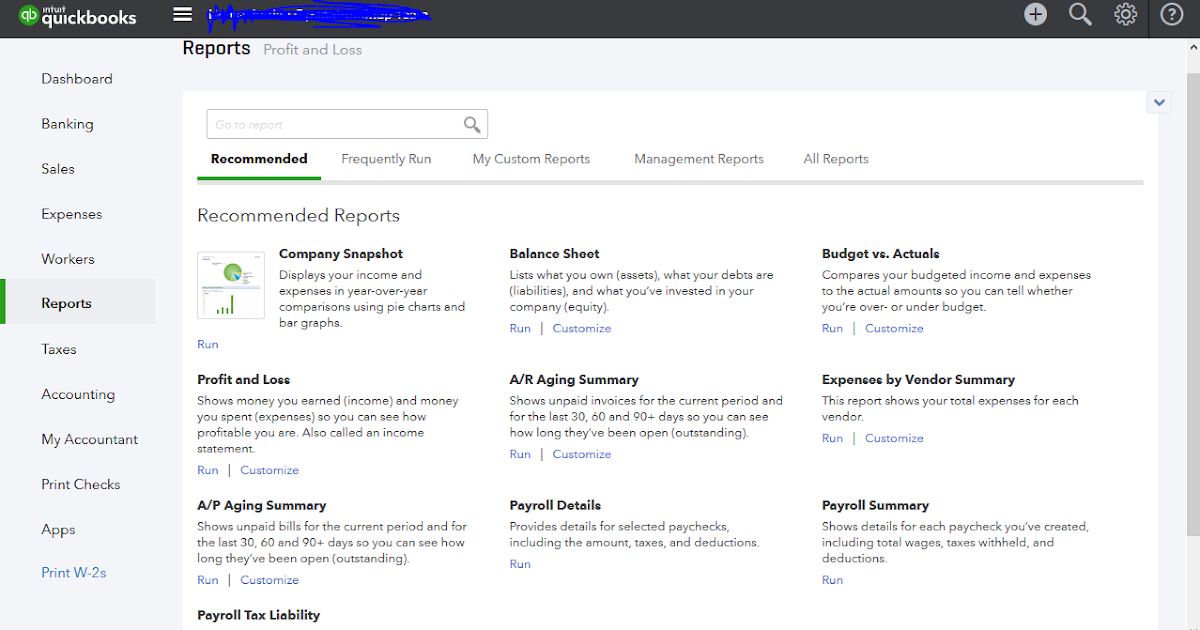Open Banking in sidebar

[67, 124]
